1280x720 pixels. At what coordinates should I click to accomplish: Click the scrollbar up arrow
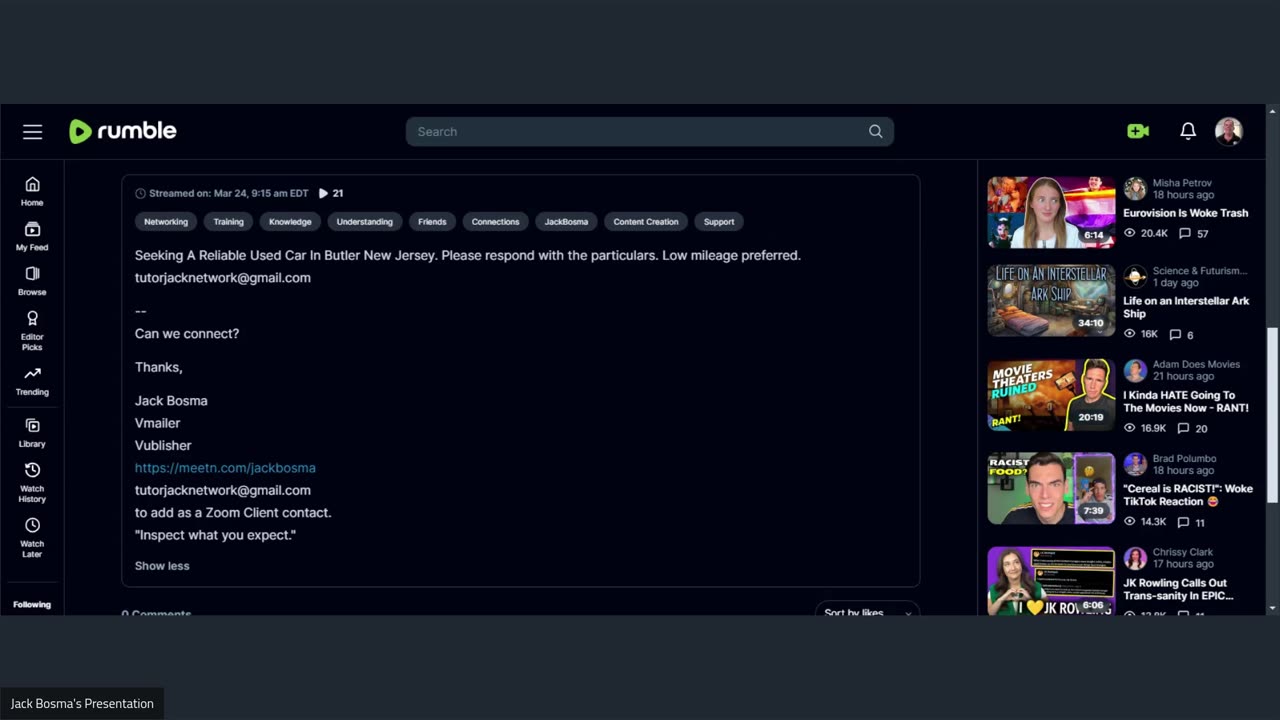[1272, 110]
